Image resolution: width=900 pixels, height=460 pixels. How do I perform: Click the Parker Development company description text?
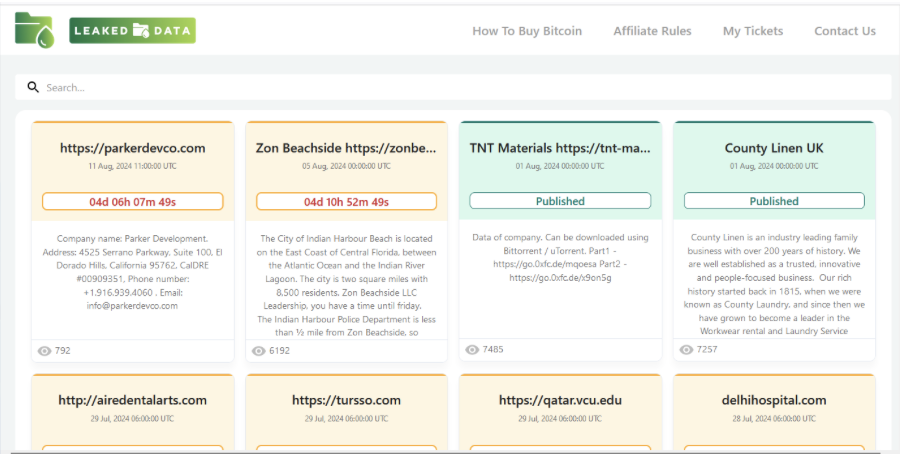coord(133,272)
